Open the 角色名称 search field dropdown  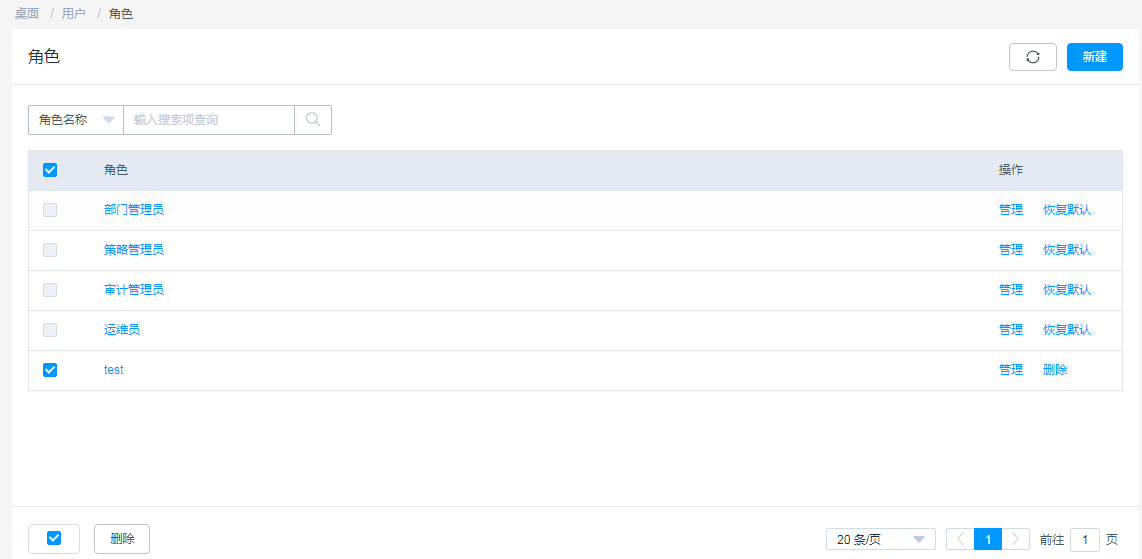[76, 120]
